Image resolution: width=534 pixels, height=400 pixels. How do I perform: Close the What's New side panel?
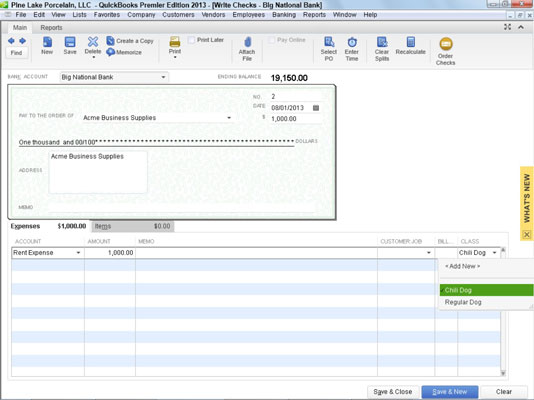tap(527, 234)
